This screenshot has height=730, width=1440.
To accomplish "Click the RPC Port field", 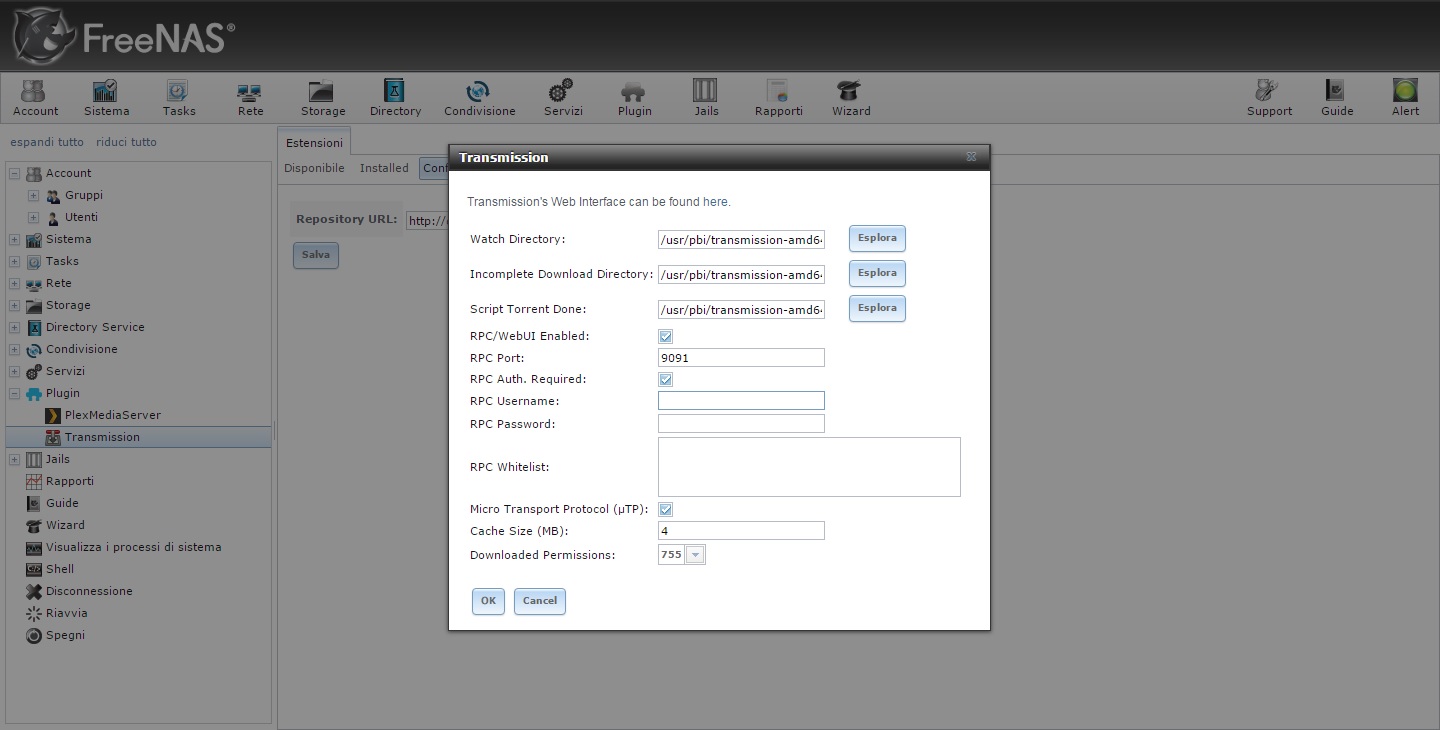I will (741, 358).
